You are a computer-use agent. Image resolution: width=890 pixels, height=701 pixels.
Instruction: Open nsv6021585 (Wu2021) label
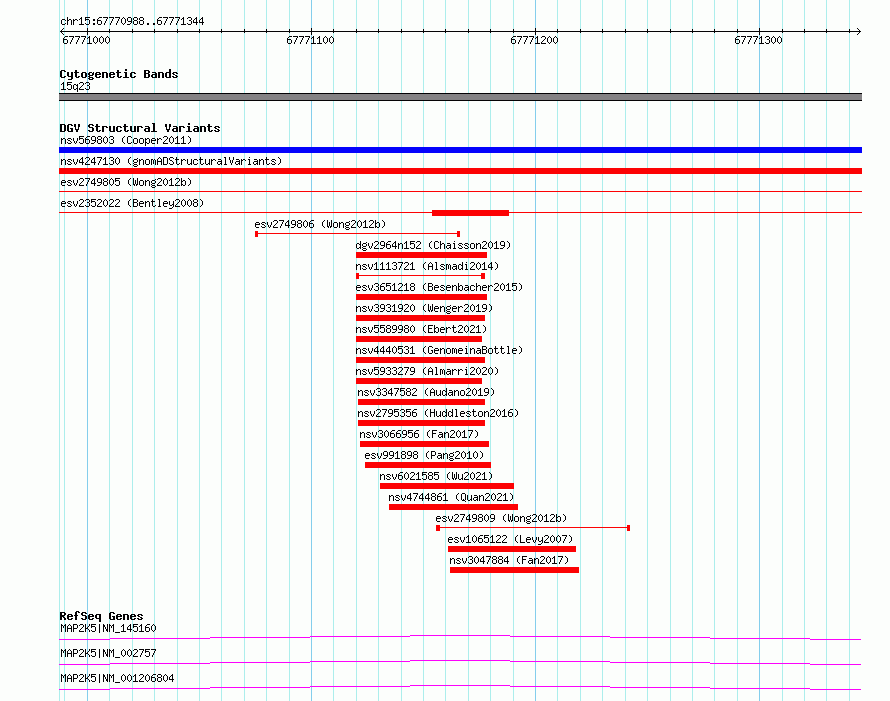tap(436, 476)
